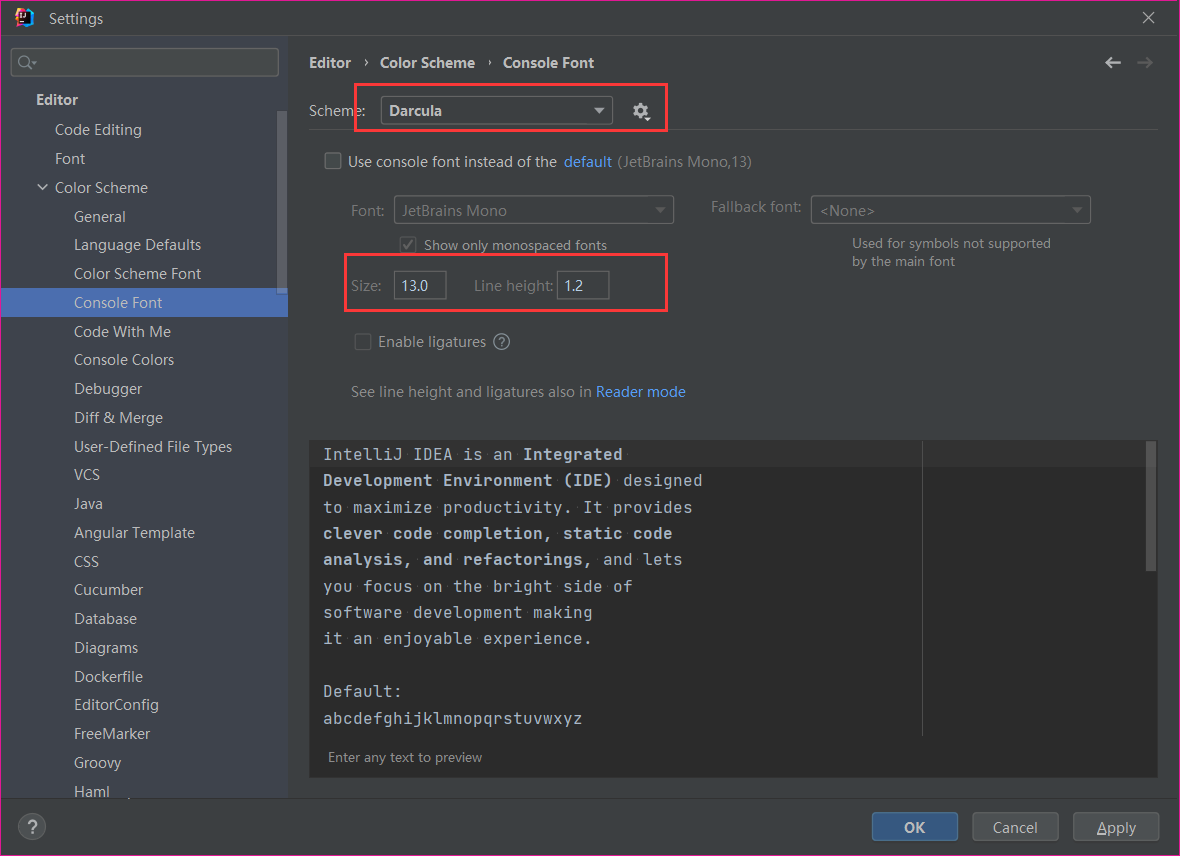
Task: Open Console Colors settings
Action: click(x=123, y=360)
